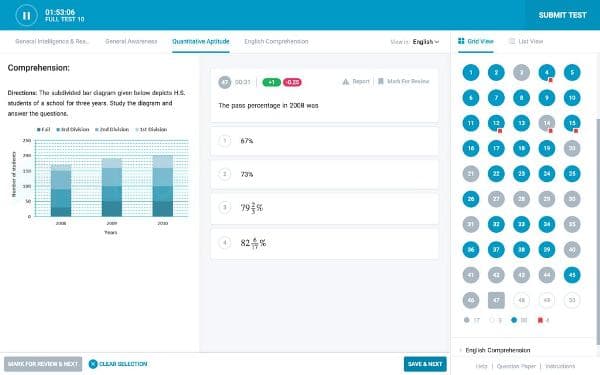Open the General Intelligence & Reasoning tab
This screenshot has width=600, height=375.
52,41
